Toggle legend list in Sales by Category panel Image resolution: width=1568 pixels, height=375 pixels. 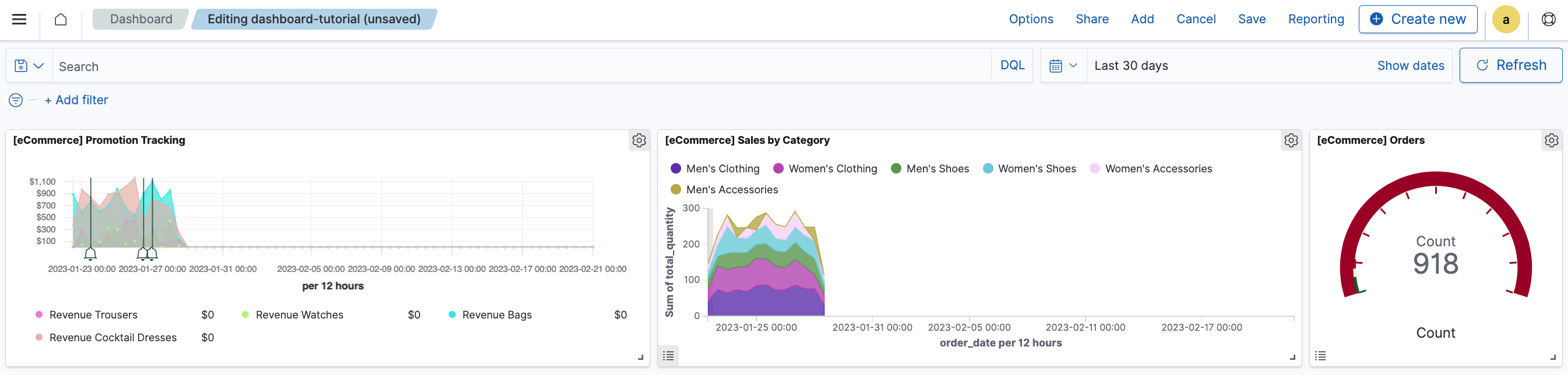click(668, 356)
